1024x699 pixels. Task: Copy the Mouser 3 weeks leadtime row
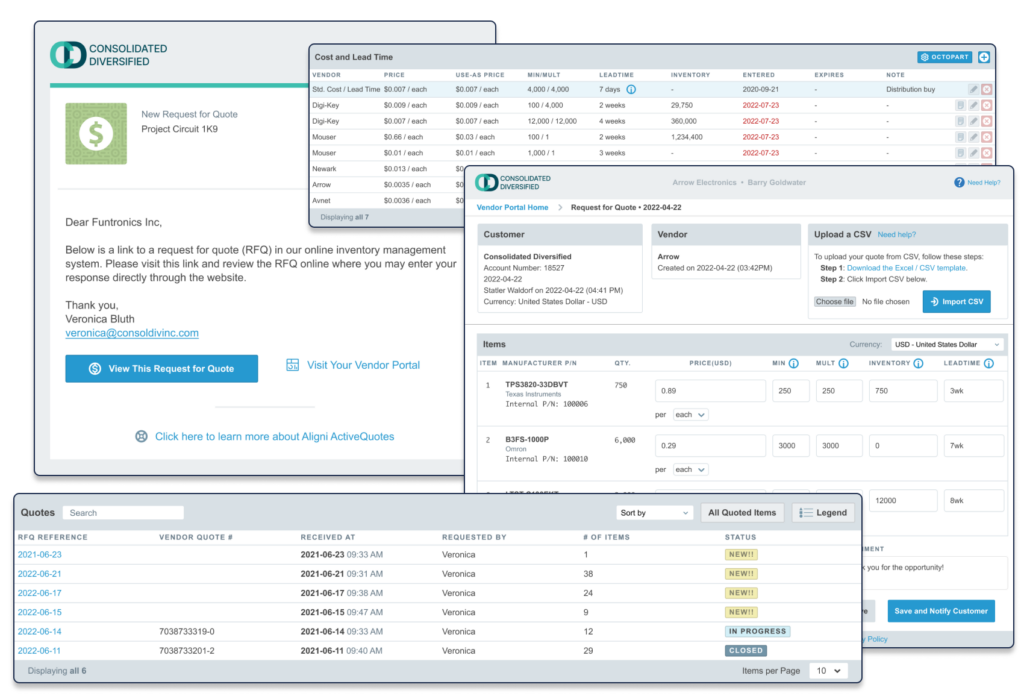point(960,153)
